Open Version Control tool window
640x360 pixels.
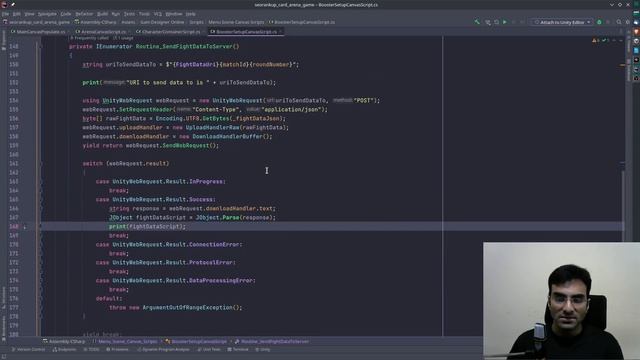(x=29, y=350)
